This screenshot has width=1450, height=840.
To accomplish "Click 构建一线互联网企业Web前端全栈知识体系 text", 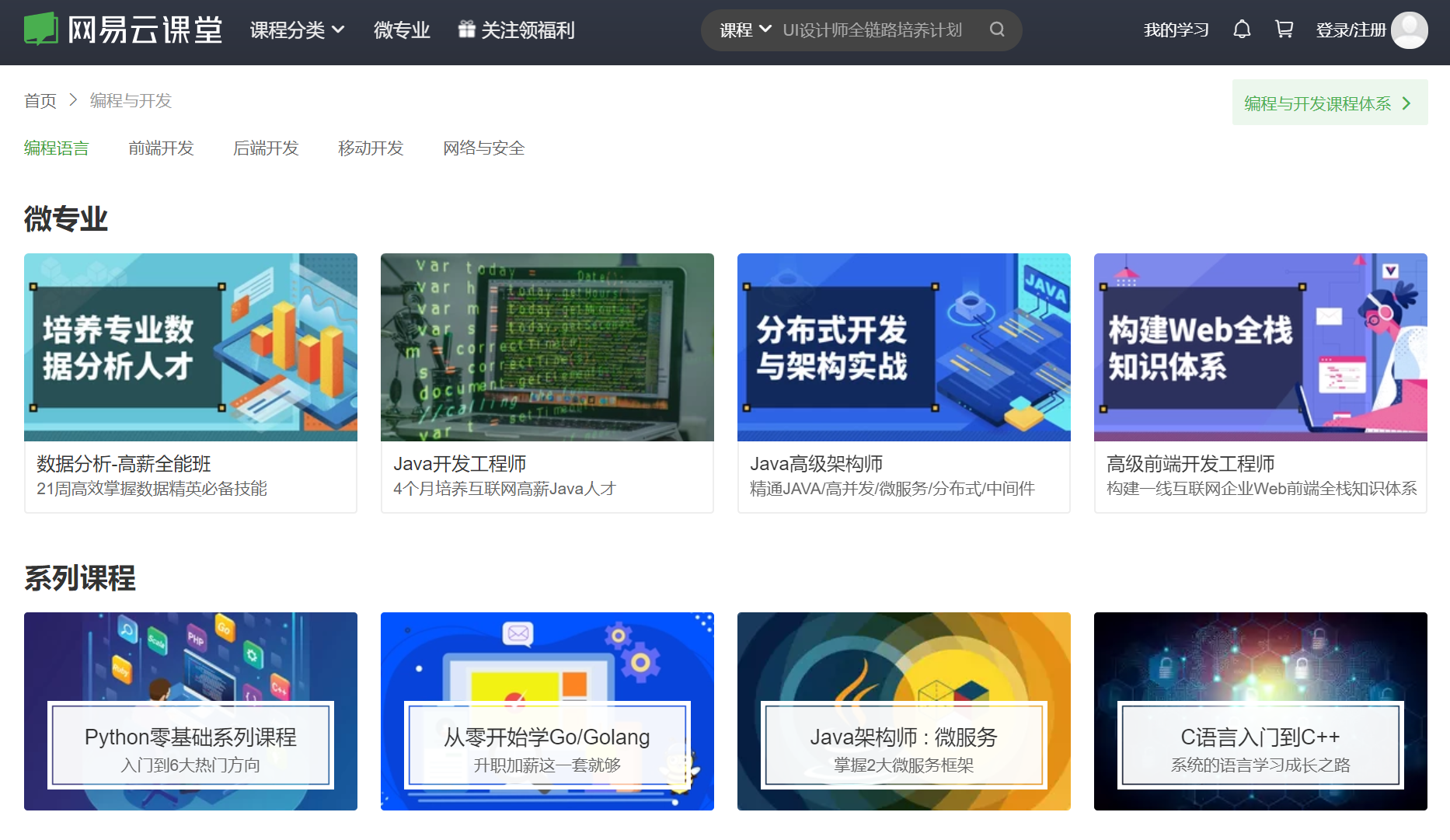I will coord(1262,489).
